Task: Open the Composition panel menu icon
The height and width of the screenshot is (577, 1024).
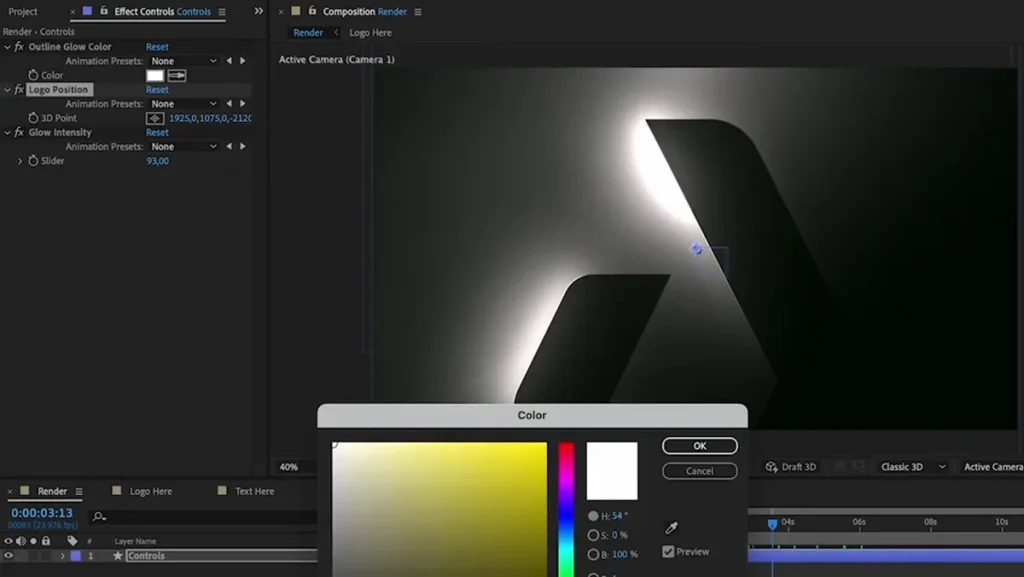Action: pos(418,12)
